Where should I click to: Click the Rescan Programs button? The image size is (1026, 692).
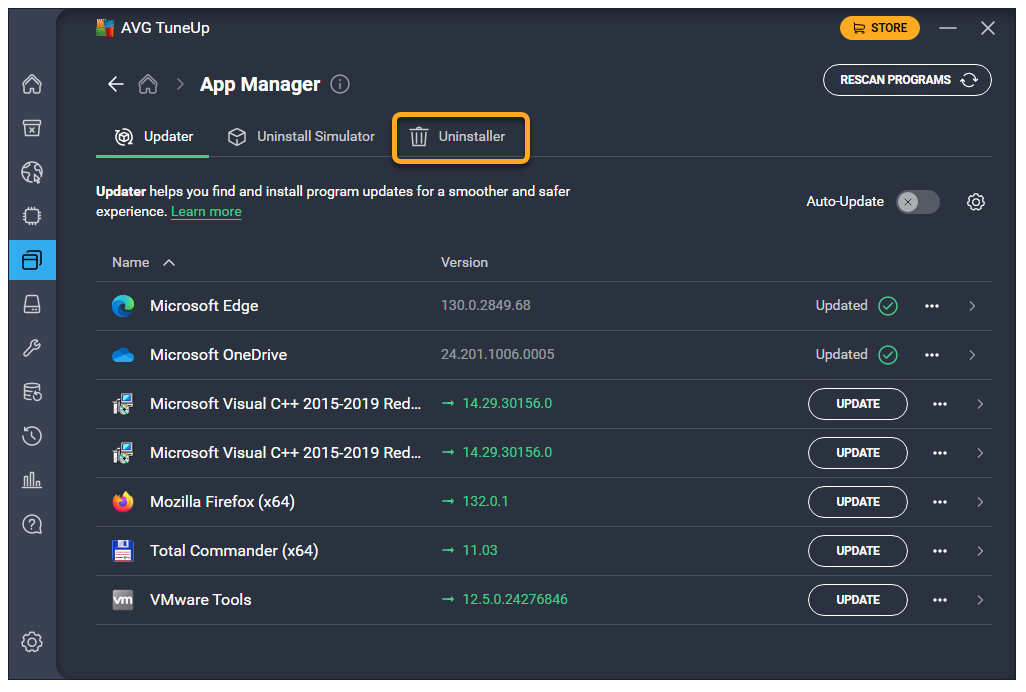point(906,80)
